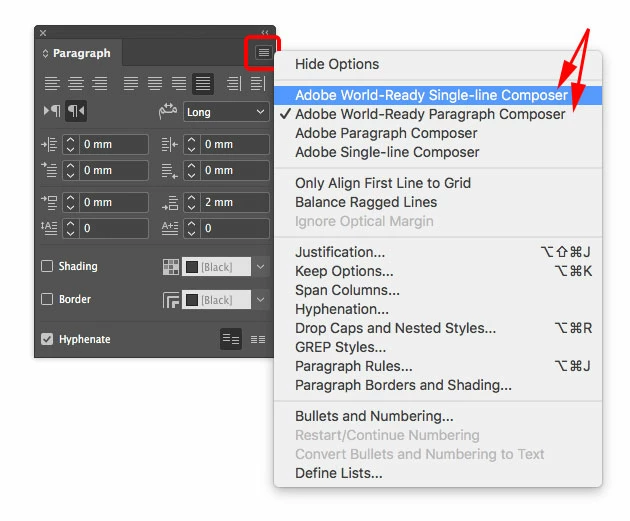Screen dimensions: 630x521
Task: Choose Hide Options from menu
Action: [438, 64]
